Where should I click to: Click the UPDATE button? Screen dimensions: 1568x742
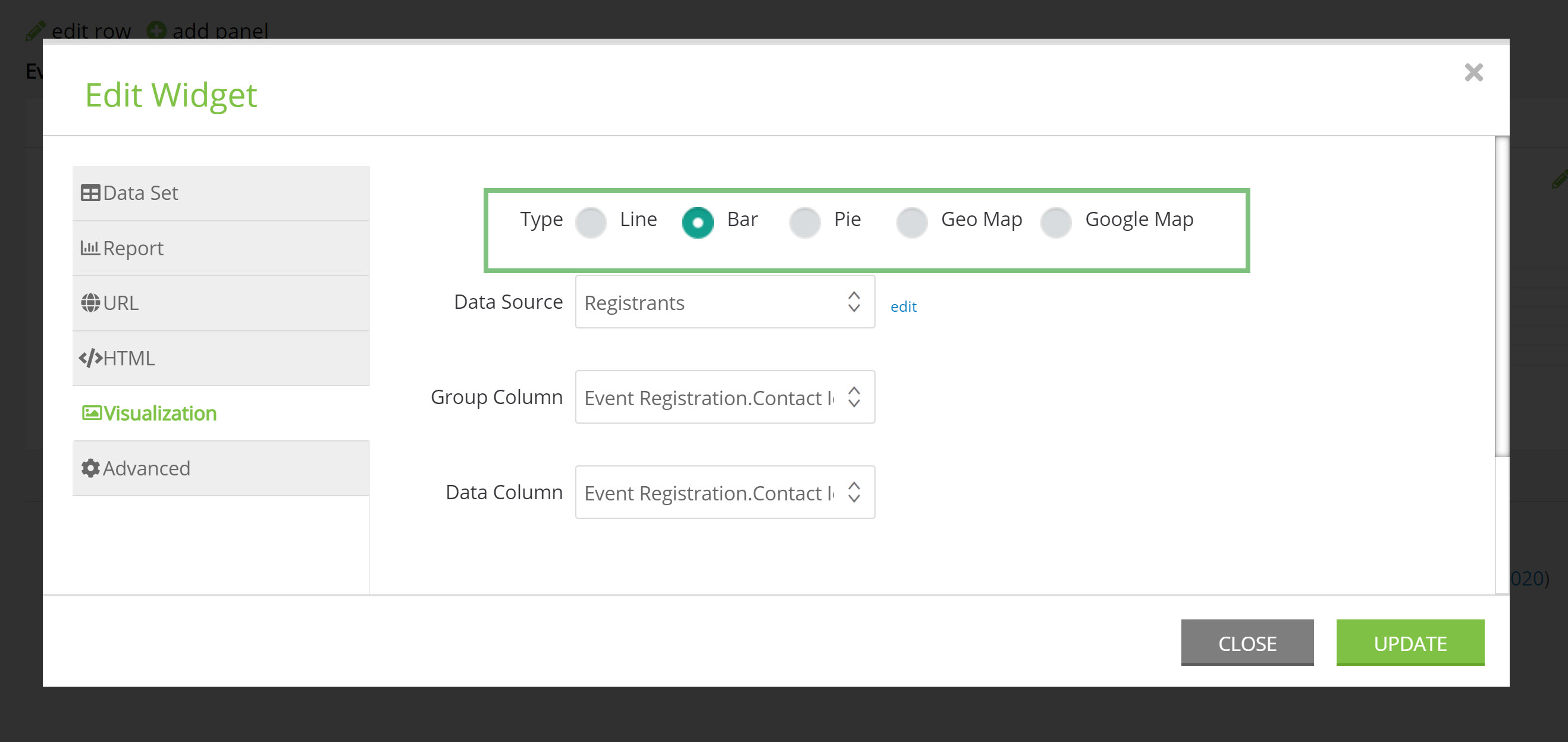pyautogui.click(x=1410, y=642)
